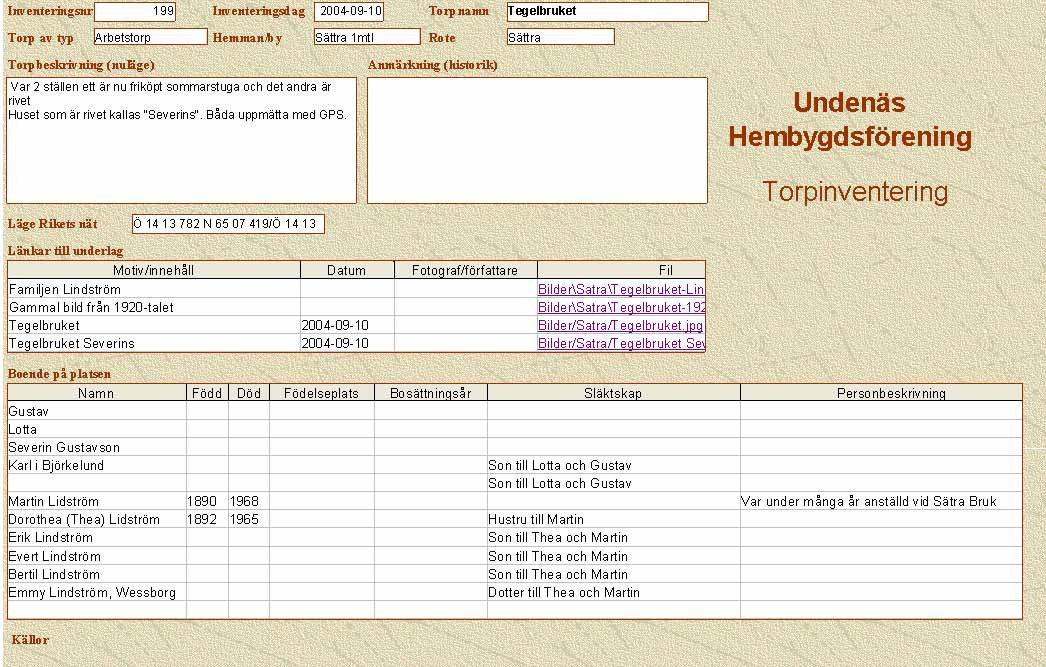Select the Rote field containing Sättra
Viewport: 1046px width, 667px height.
[x=559, y=37]
